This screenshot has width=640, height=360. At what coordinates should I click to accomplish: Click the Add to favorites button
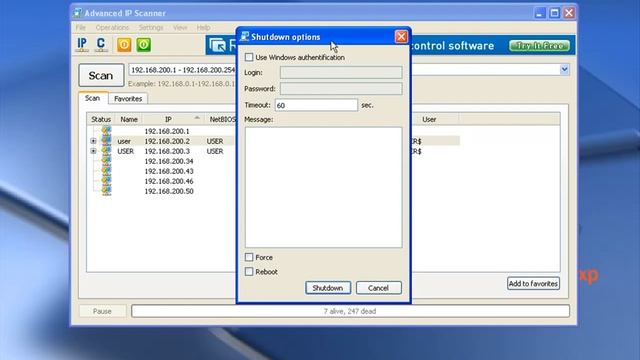533,283
